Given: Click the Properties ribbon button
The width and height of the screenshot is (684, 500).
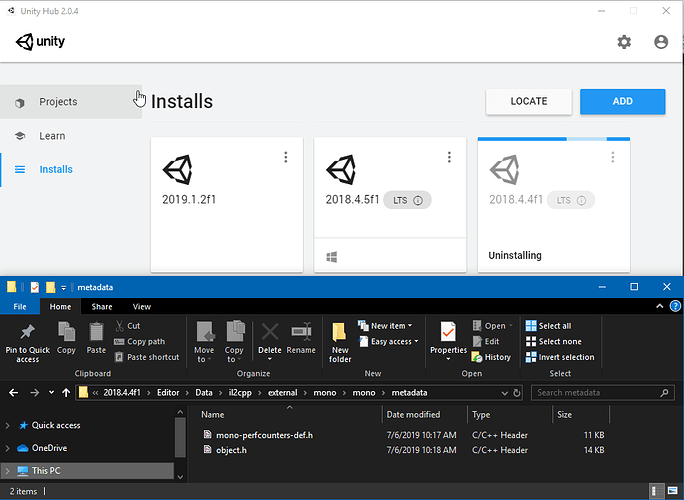Looking at the screenshot, I should pos(448,342).
